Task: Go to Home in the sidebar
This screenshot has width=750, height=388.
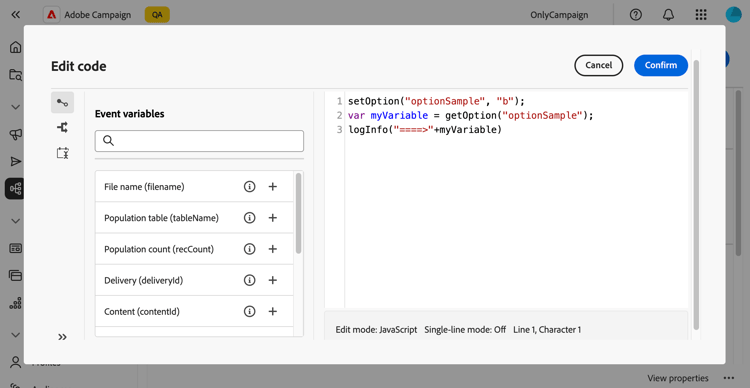Action: (15, 47)
